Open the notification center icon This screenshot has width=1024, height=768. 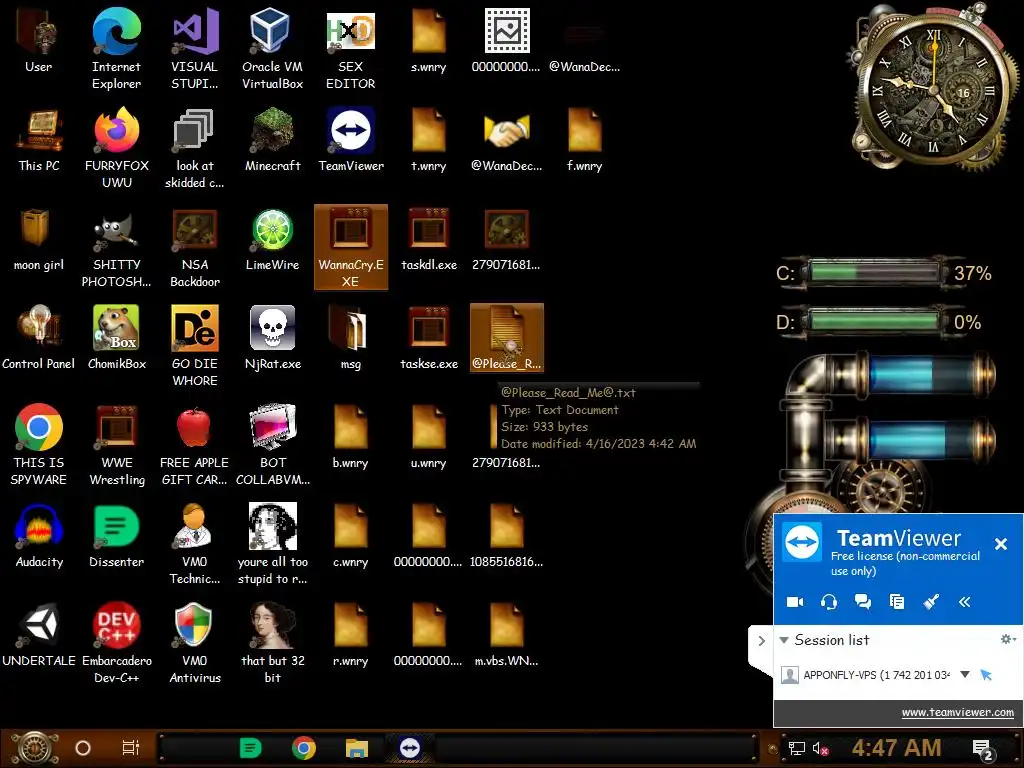(983, 749)
